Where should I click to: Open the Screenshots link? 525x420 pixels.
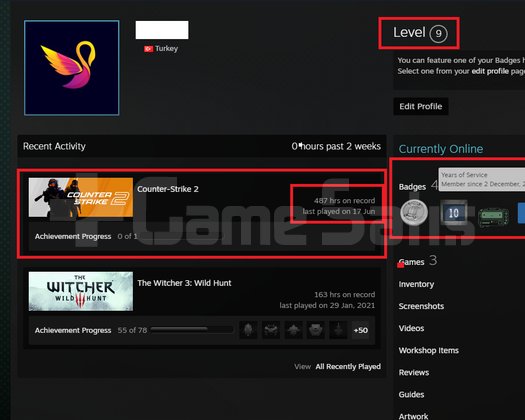pos(421,306)
